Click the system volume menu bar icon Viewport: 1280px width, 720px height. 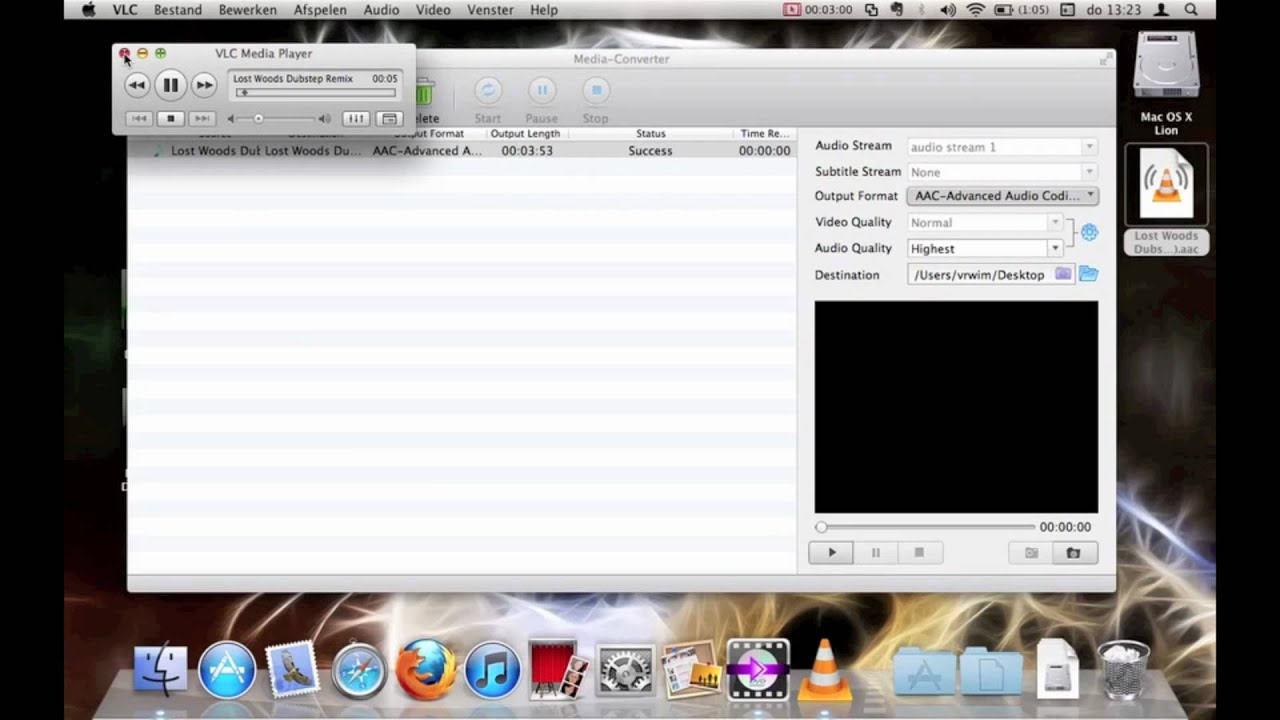(948, 10)
